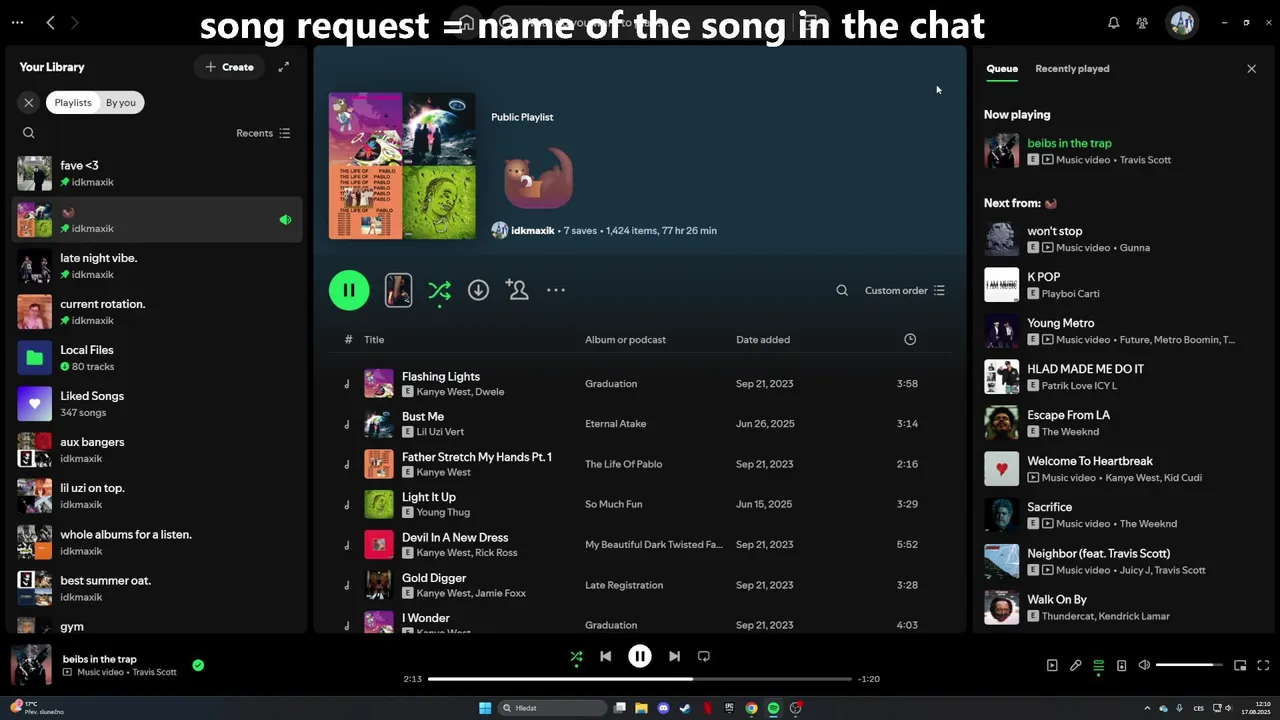This screenshot has width=1280, height=720.
Task: Click the Create button in library
Action: point(229,67)
